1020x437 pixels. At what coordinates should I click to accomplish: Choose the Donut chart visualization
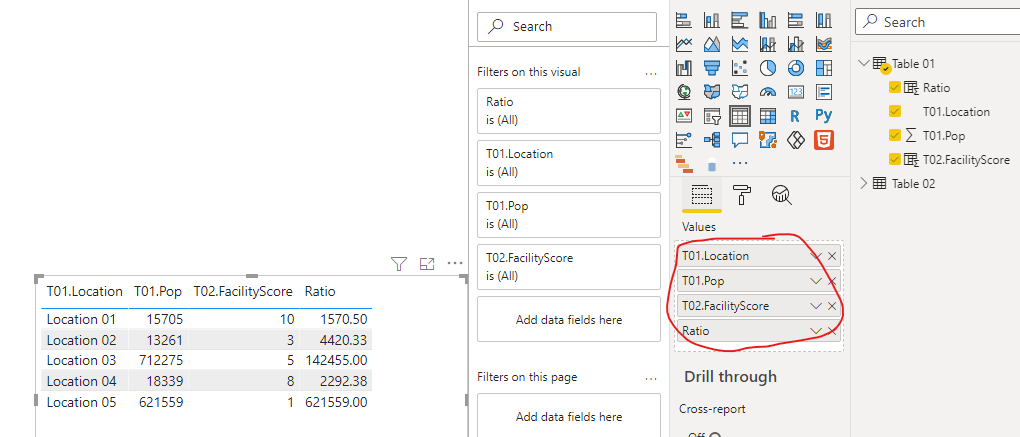tap(796, 68)
